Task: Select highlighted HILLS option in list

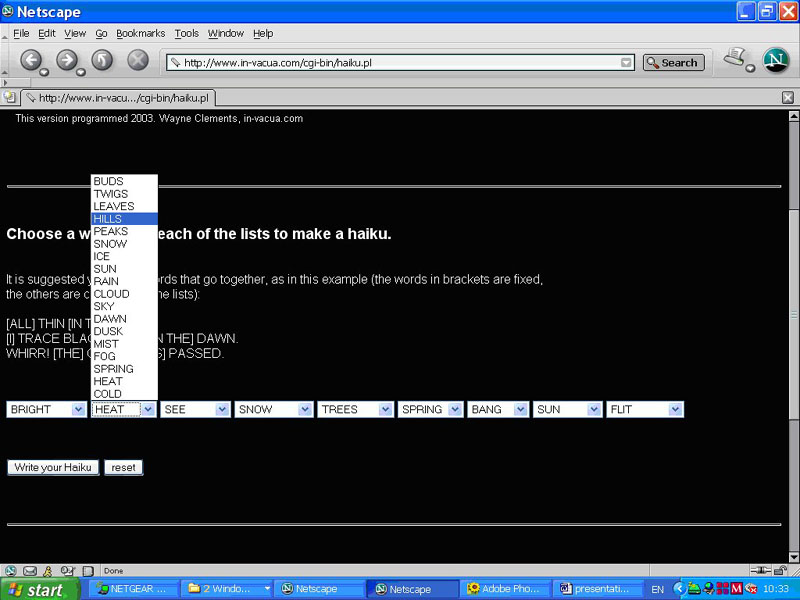Action: click(x=124, y=219)
